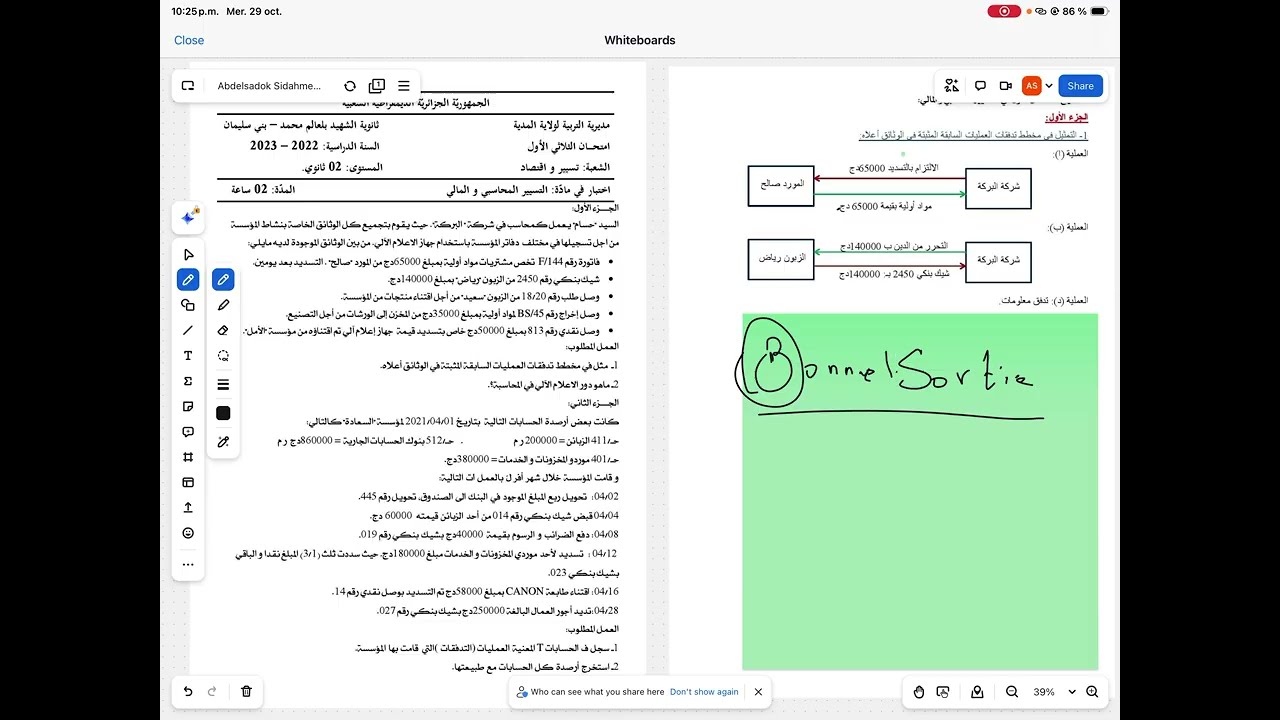The height and width of the screenshot is (720, 1280).
Task: Open more tools ellipsis menu
Action: pos(188,565)
